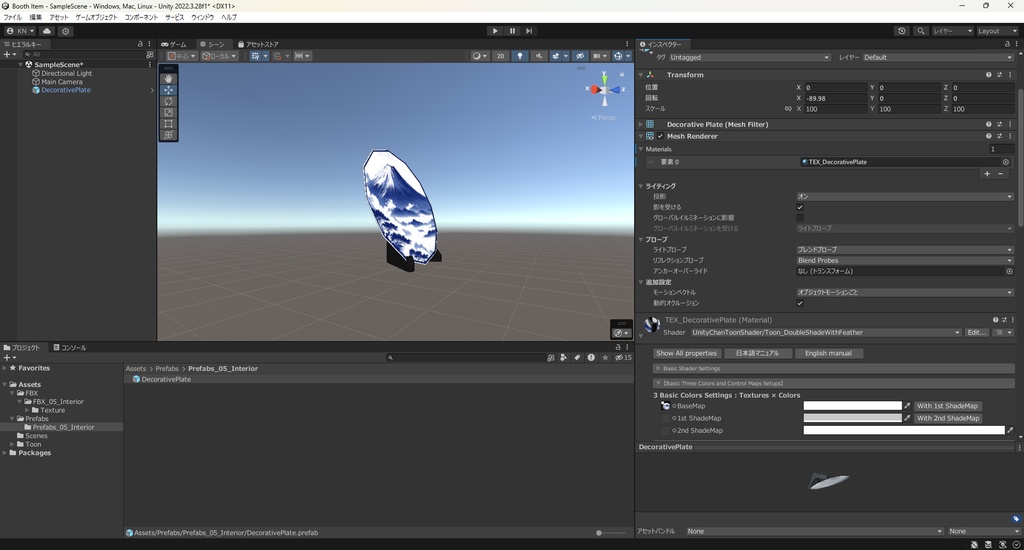Image resolution: width=1024 pixels, height=550 pixels.
Task: Click constrained scale link icon
Action: click(x=788, y=109)
